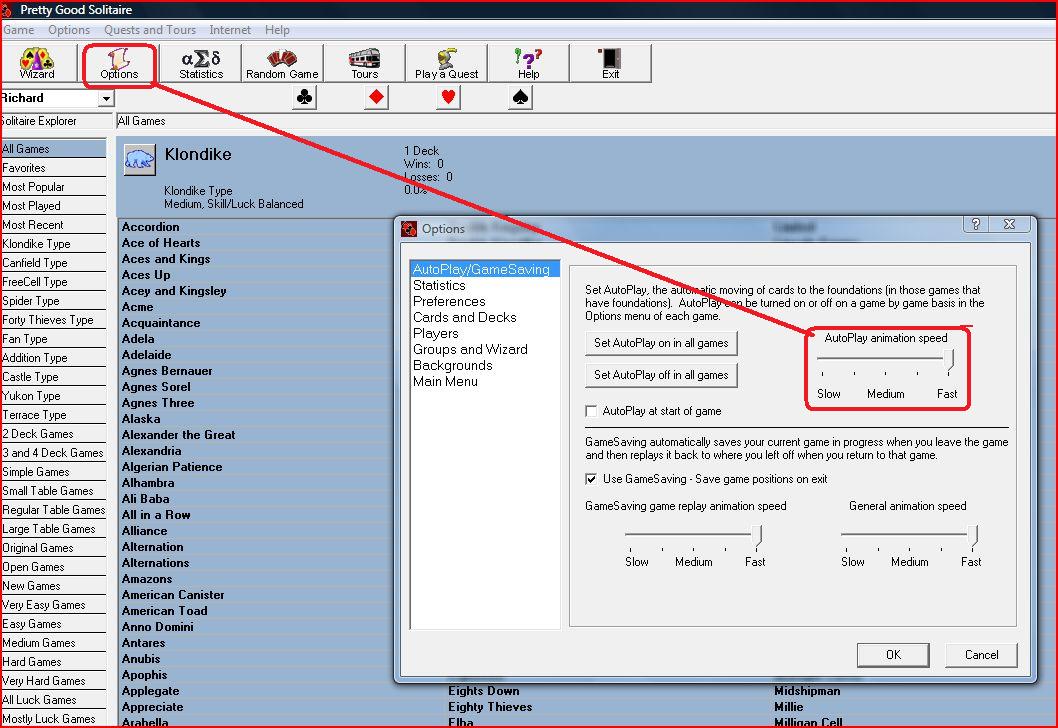Image resolution: width=1058 pixels, height=728 pixels.
Task: Click the diamonds suit button
Action: (377, 98)
